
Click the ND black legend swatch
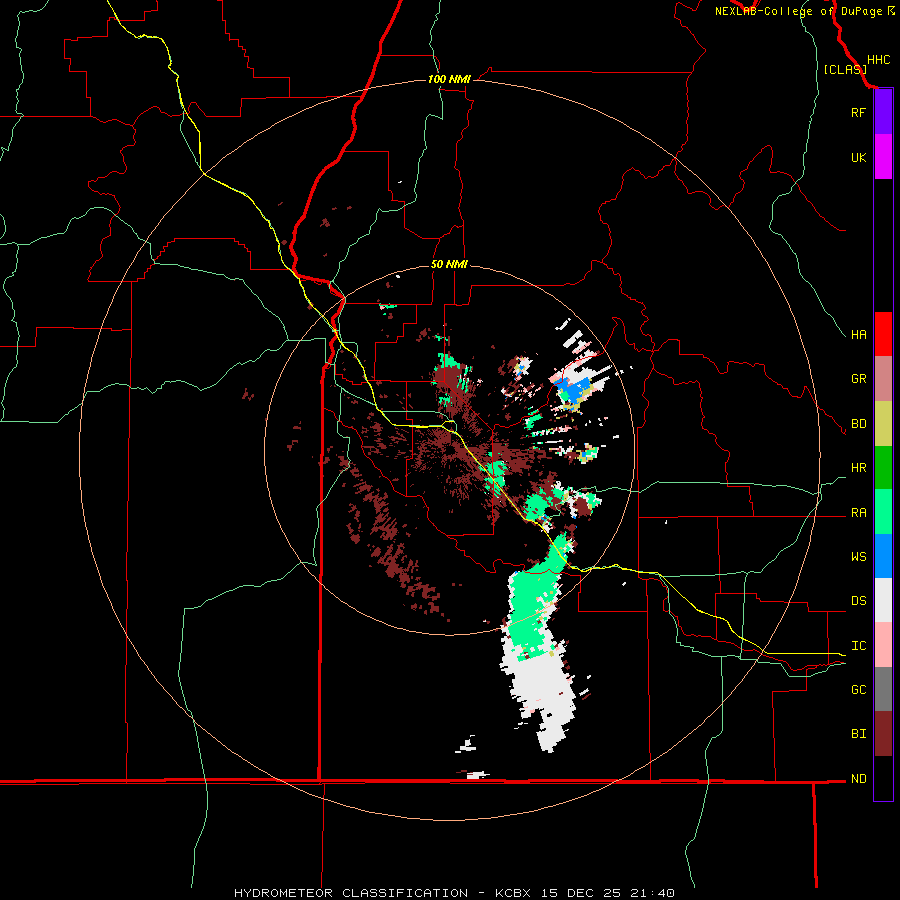(883, 778)
